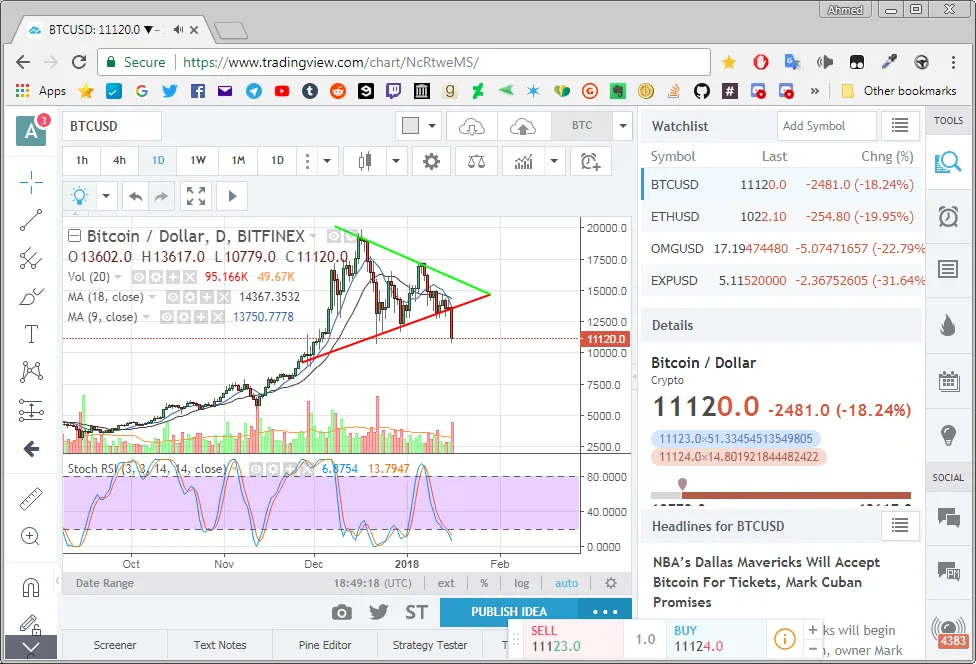Select the pitchfork drawing tool
Viewport: 976px width, 664px height.
coord(30,258)
